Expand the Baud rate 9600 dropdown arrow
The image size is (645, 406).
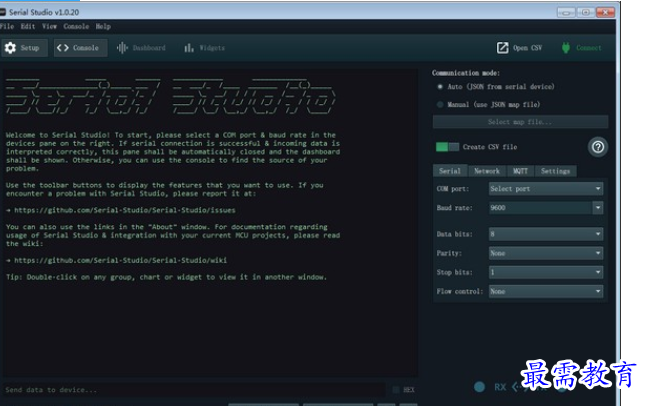click(x=598, y=208)
